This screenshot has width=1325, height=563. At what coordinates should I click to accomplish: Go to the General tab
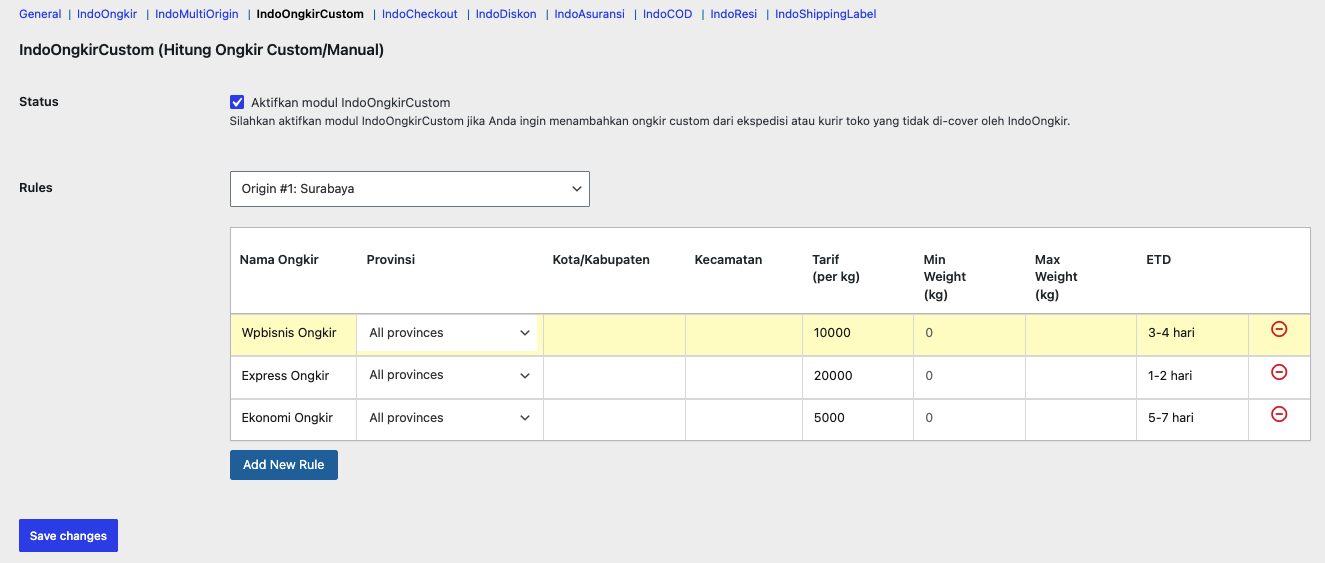[40, 14]
